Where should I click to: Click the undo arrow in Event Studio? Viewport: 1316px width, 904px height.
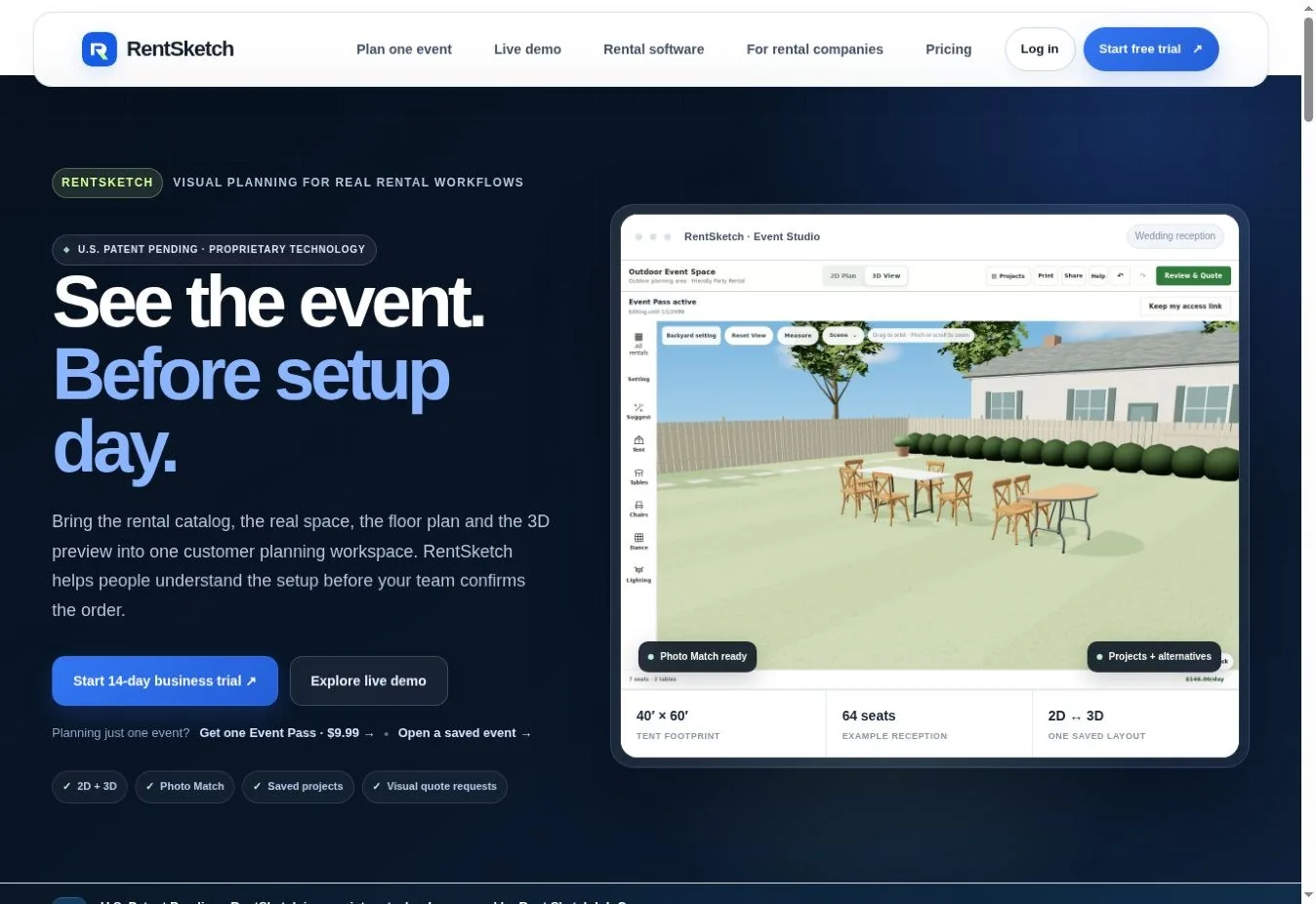pos(1121,275)
